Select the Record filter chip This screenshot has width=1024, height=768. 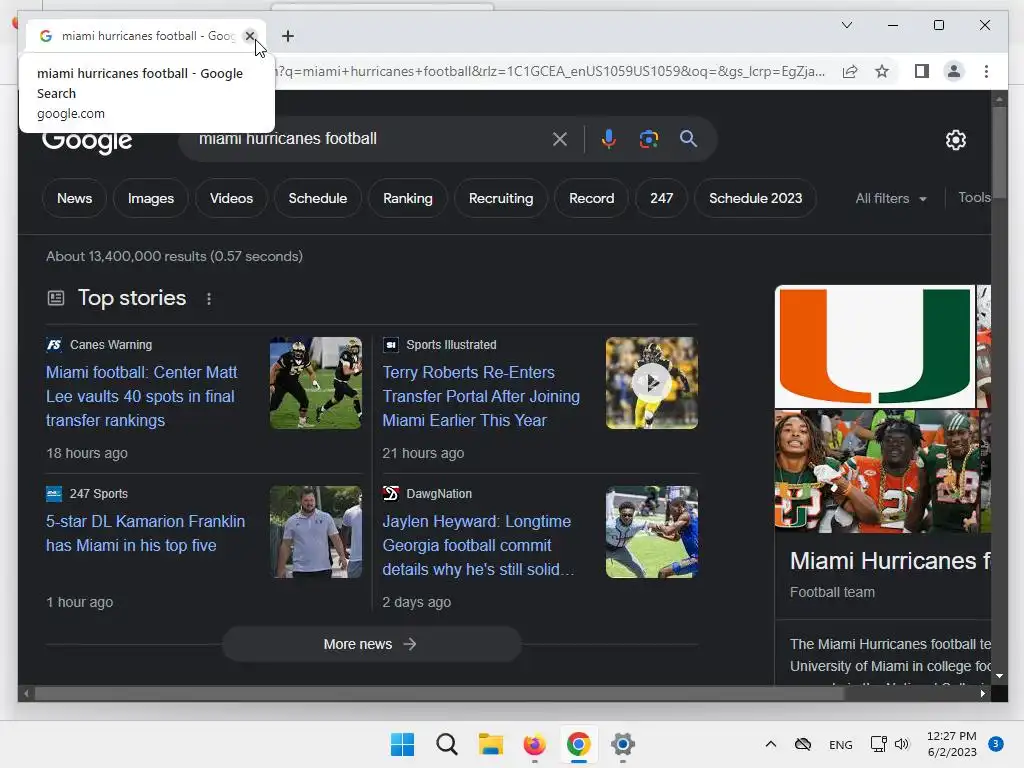pyautogui.click(x=592, y=199)
